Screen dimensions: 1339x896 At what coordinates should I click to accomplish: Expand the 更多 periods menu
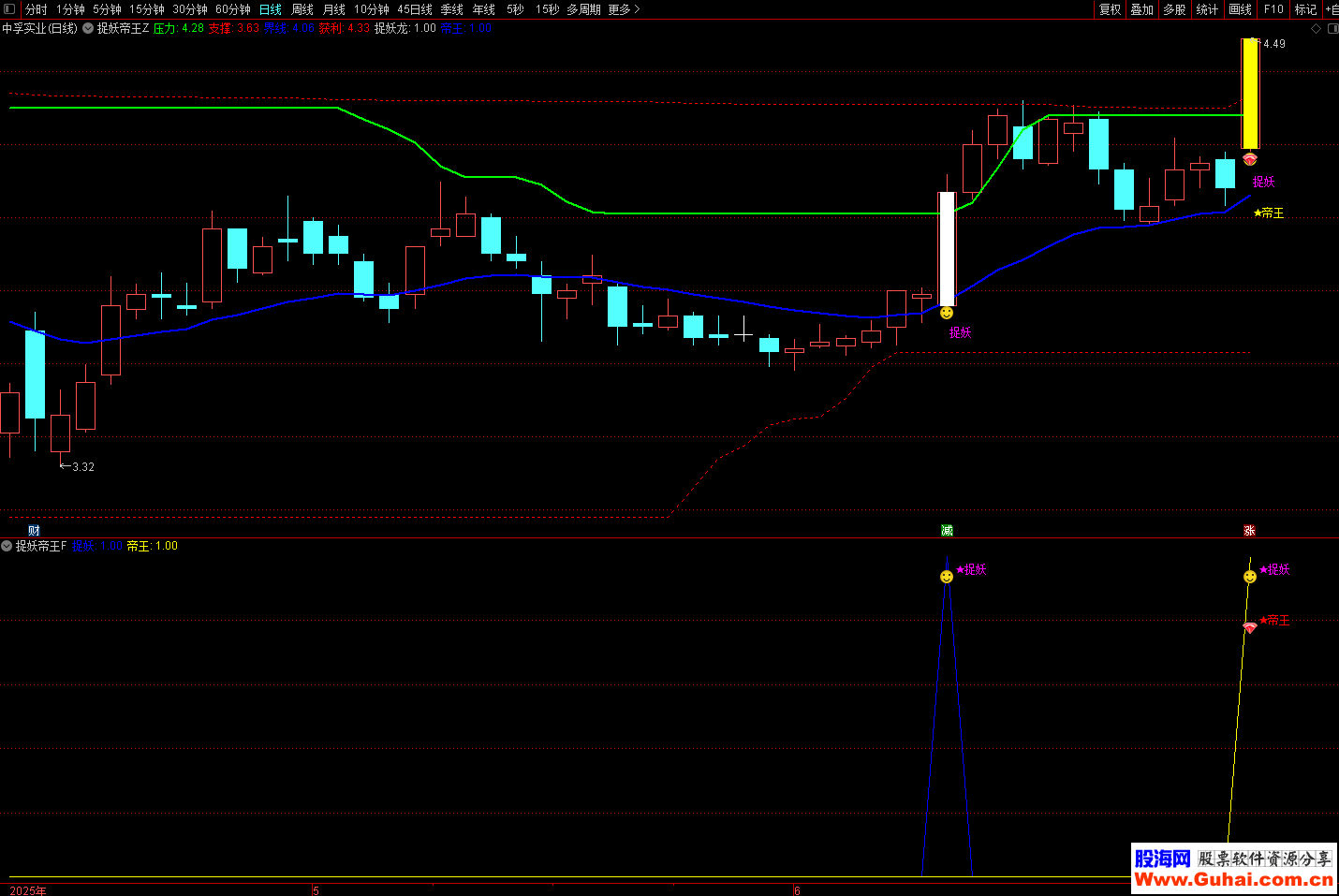coord(624,9)
